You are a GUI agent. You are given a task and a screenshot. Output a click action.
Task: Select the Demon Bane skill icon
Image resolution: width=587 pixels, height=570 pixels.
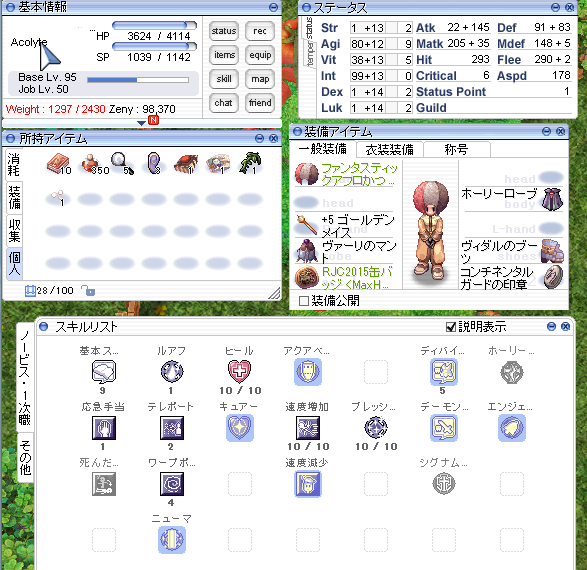444,428
